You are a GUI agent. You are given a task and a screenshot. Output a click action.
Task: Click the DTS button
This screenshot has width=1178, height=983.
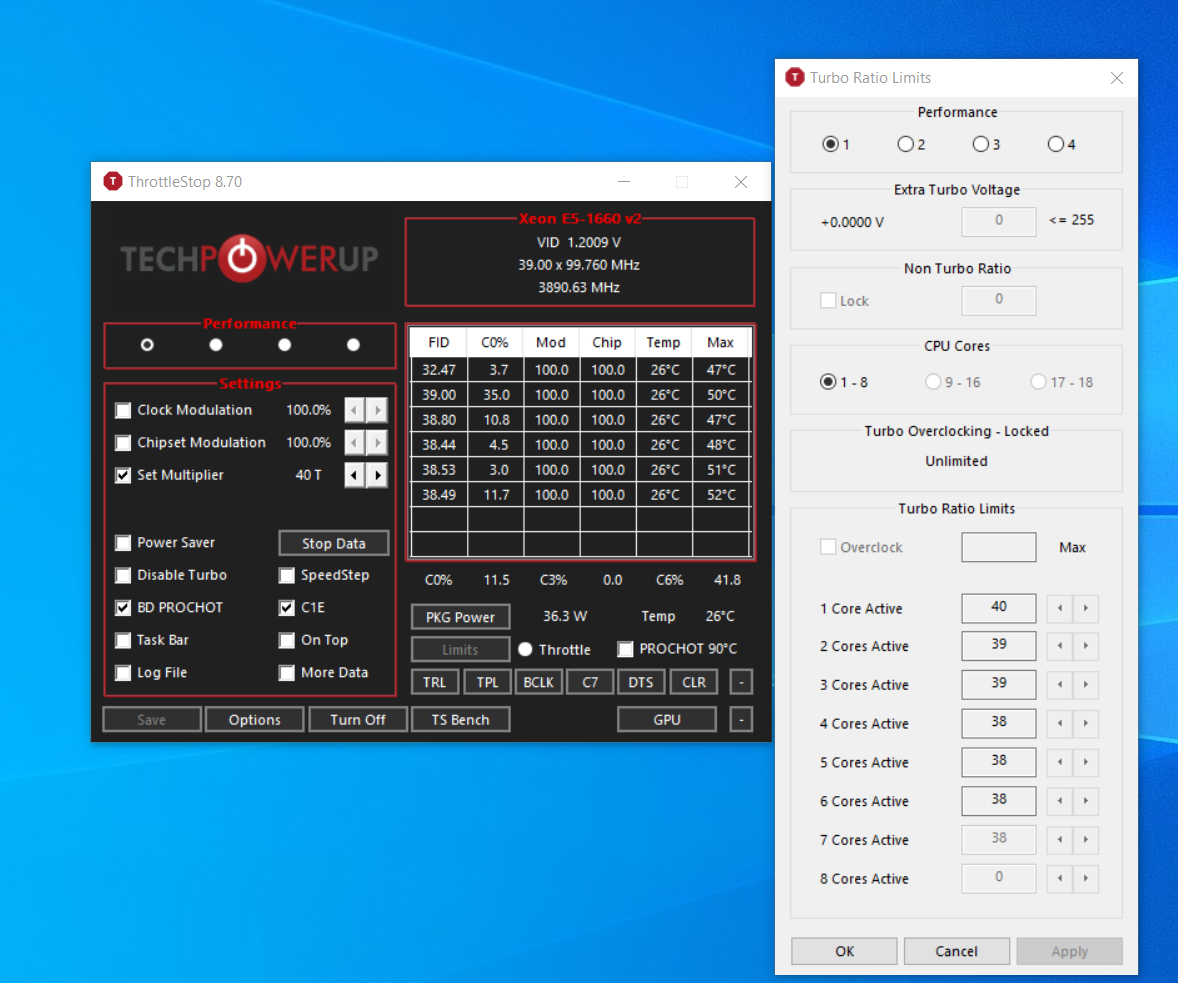coord(641,682)
